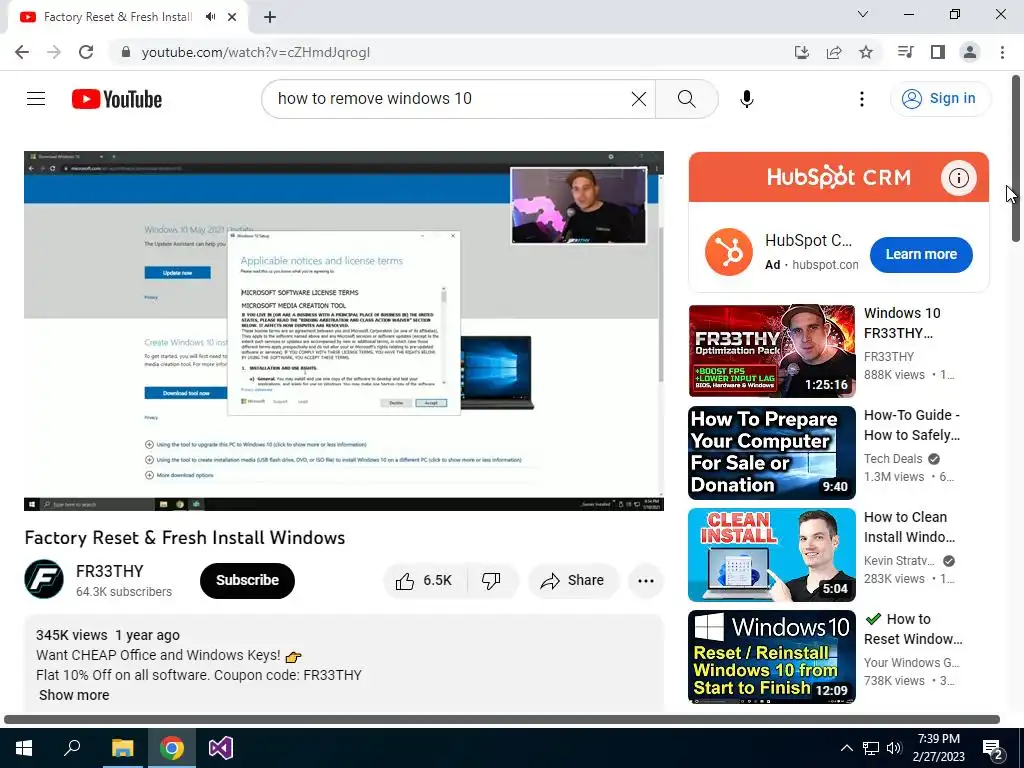Show hidden system tray icons
The width and height of the screenshot is (1024, 768).
point(846,748)
